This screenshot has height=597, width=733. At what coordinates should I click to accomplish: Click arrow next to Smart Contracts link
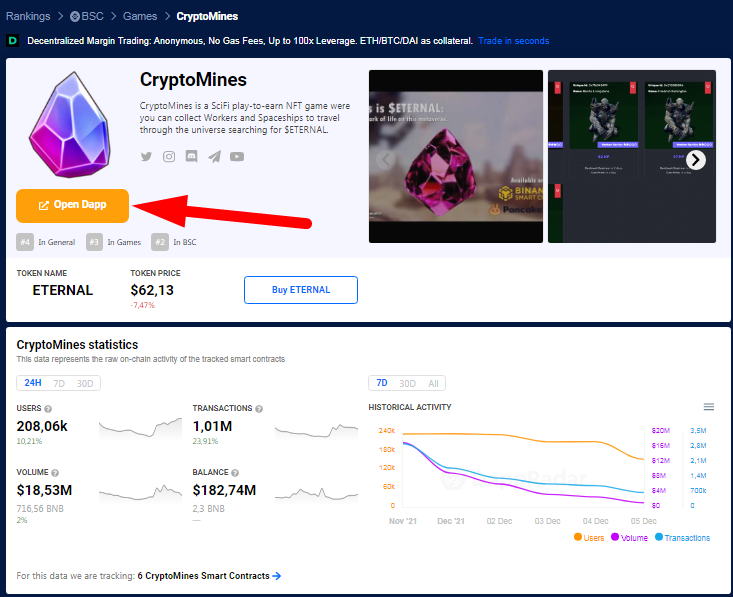coord(276,576)
